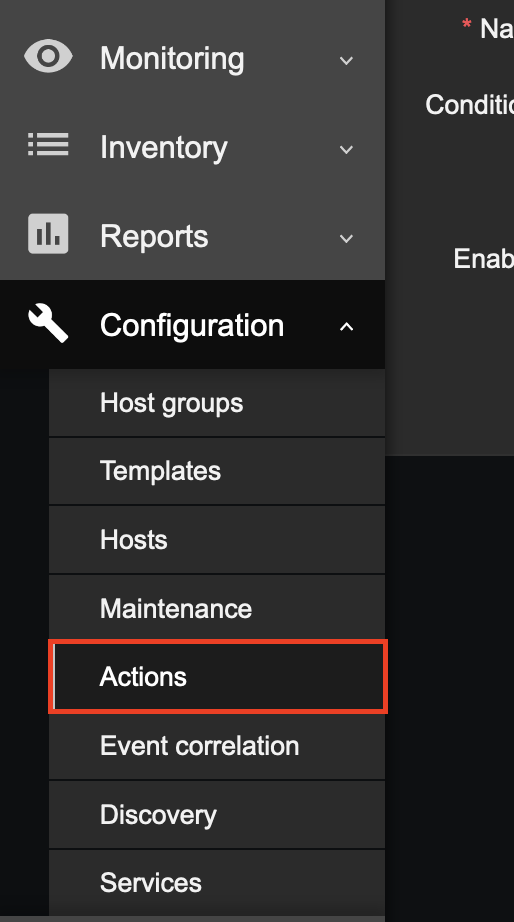The height and width of the screenshot is (922, 514).
Task: Click the Inventory list icon
Action: (x=48, y=145)
